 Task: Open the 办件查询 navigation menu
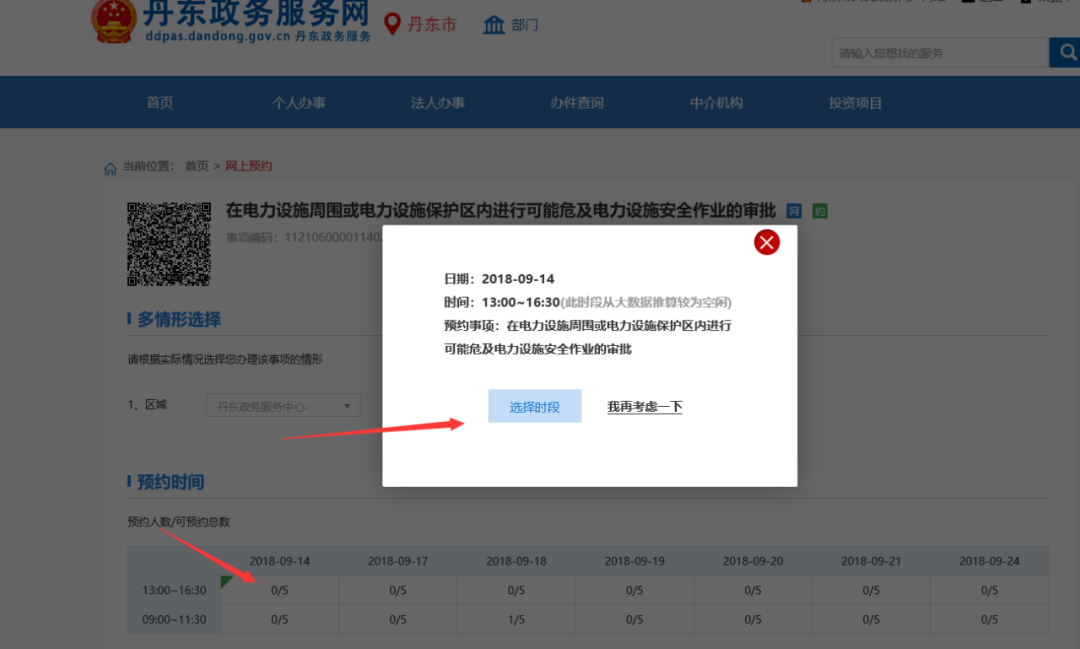pyautogui.click(x=577, y=101)
